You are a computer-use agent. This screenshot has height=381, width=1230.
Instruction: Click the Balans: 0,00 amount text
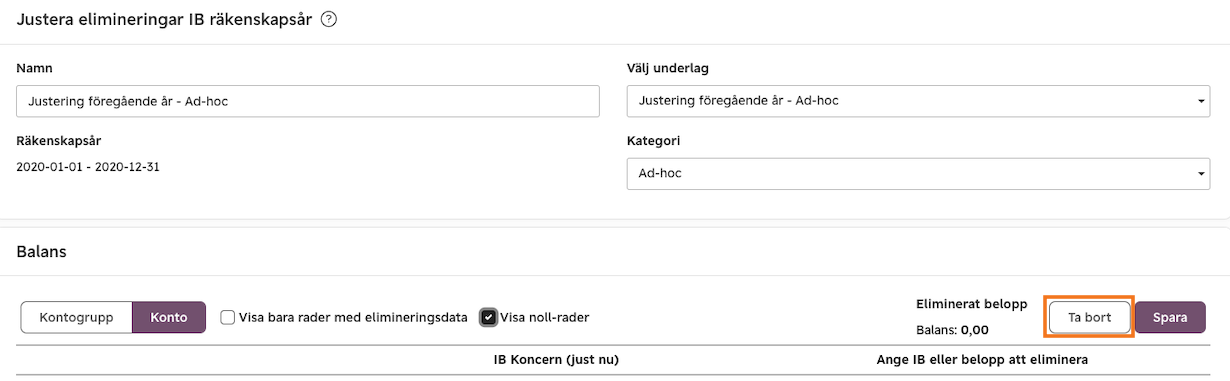tap(952, 329)
